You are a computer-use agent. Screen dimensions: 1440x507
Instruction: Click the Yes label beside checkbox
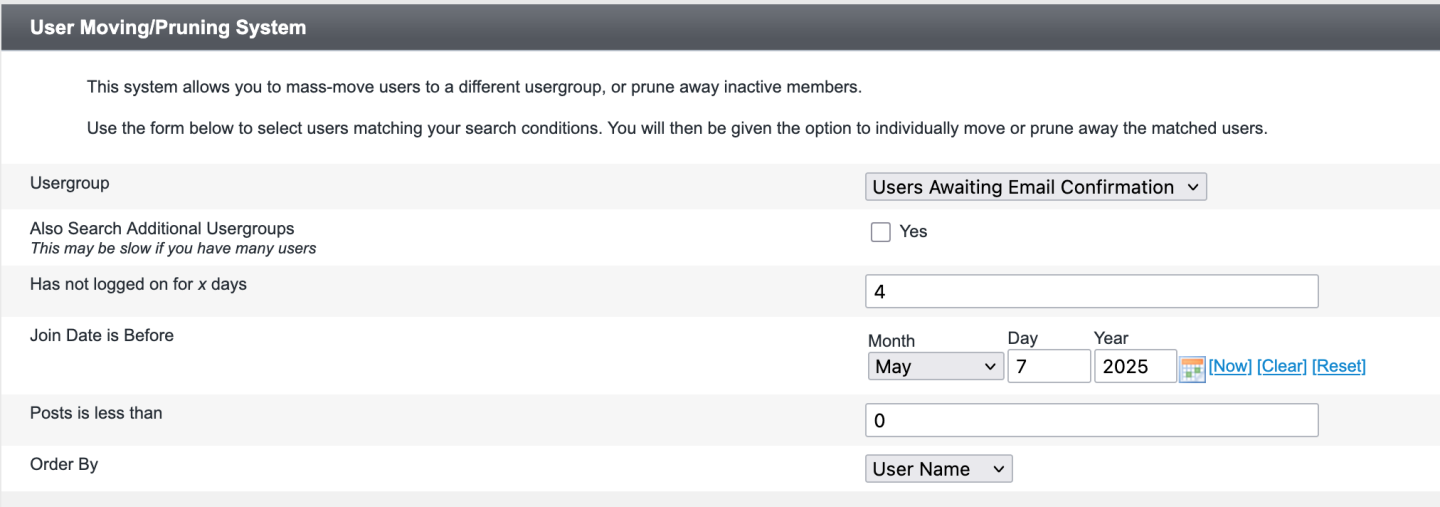pos(913,231)
